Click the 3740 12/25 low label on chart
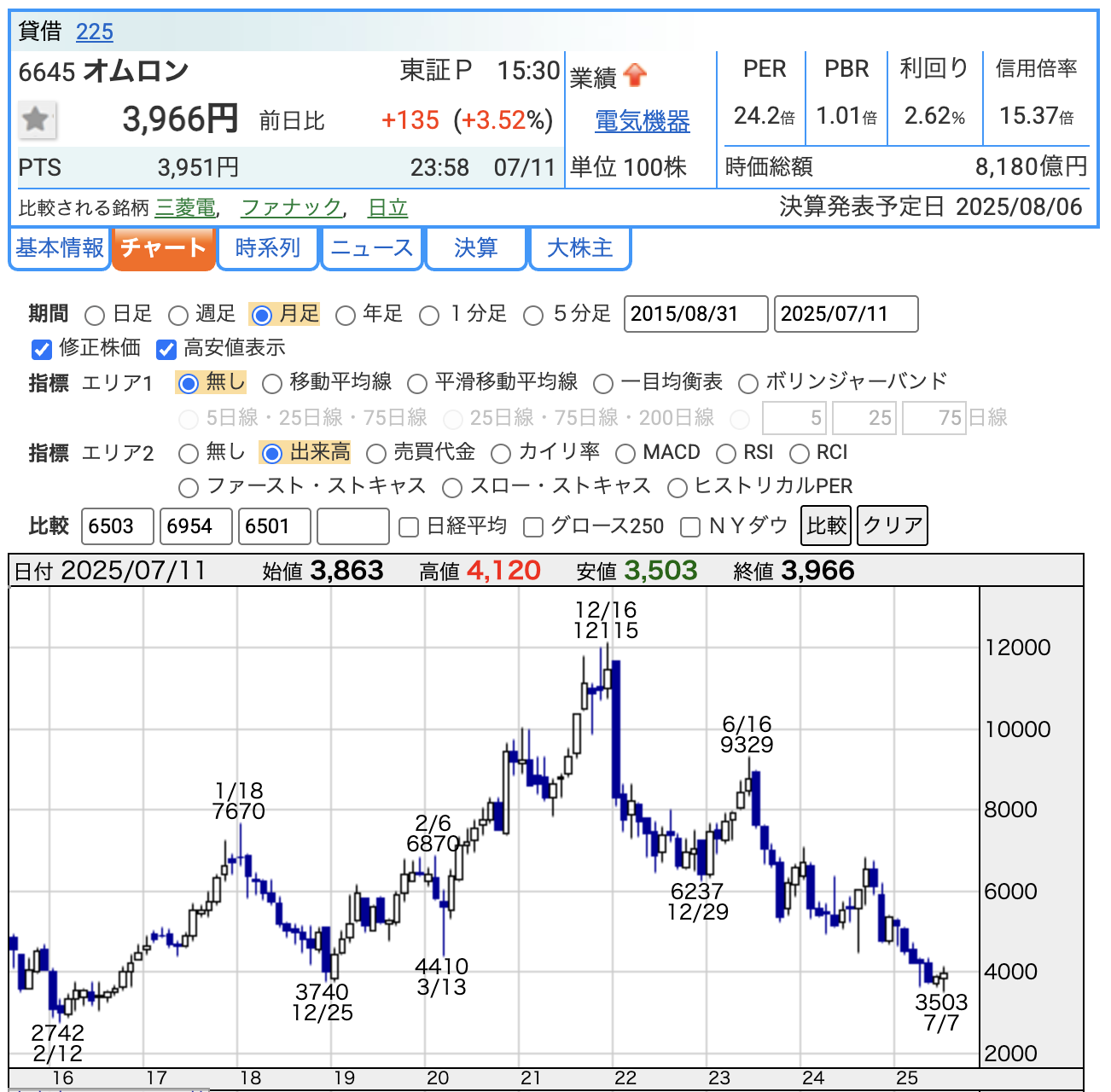Image resolution: width=1111 pixels, height=1092 pixels. point(322,1002)
